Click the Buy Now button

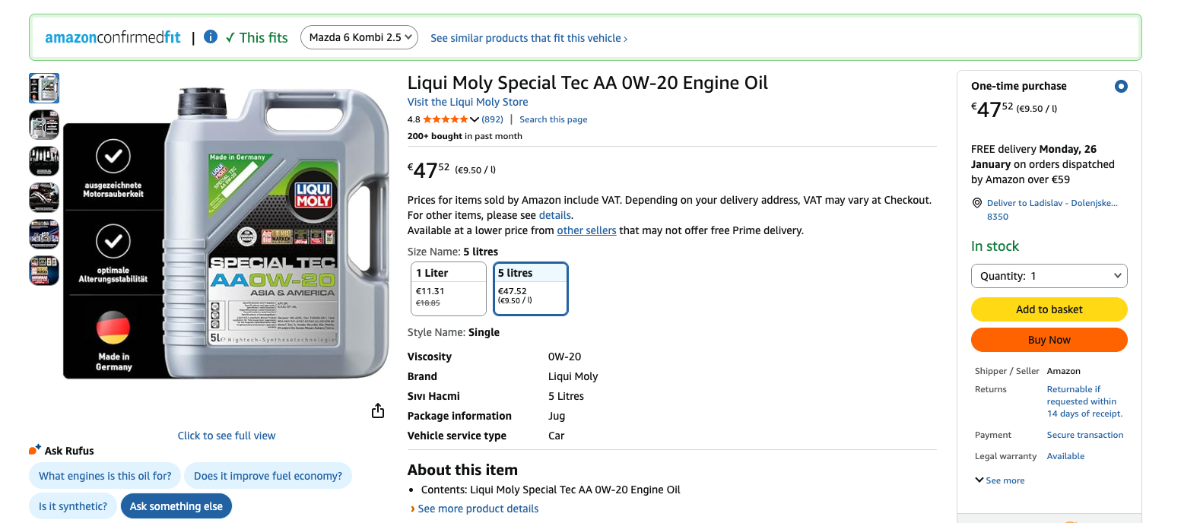point(1049,340)
